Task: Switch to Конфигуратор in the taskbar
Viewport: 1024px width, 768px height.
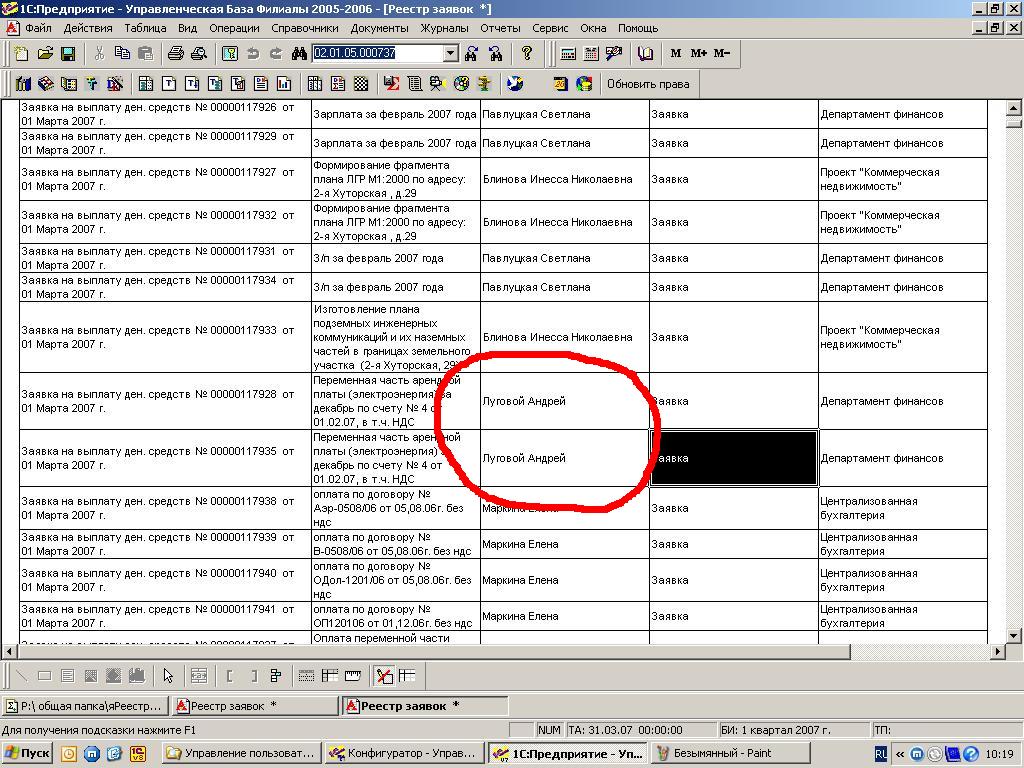Action: [403, 753]
